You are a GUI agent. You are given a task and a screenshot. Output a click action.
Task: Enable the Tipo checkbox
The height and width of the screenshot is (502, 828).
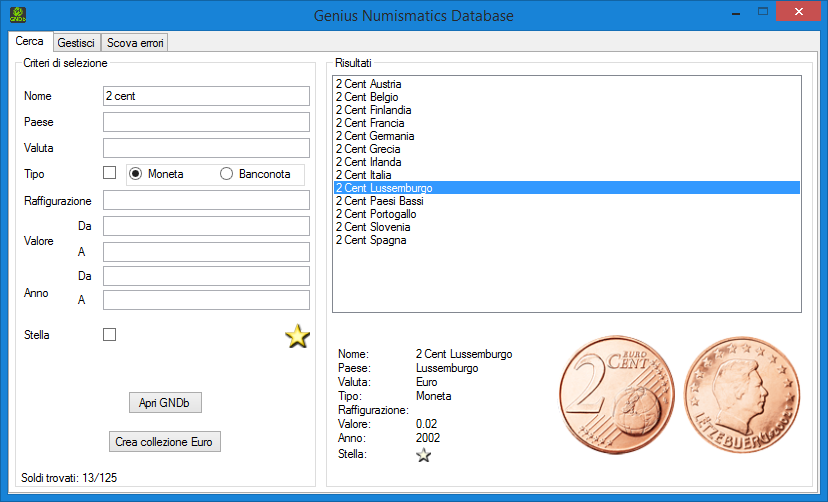(x=110, y=173)
